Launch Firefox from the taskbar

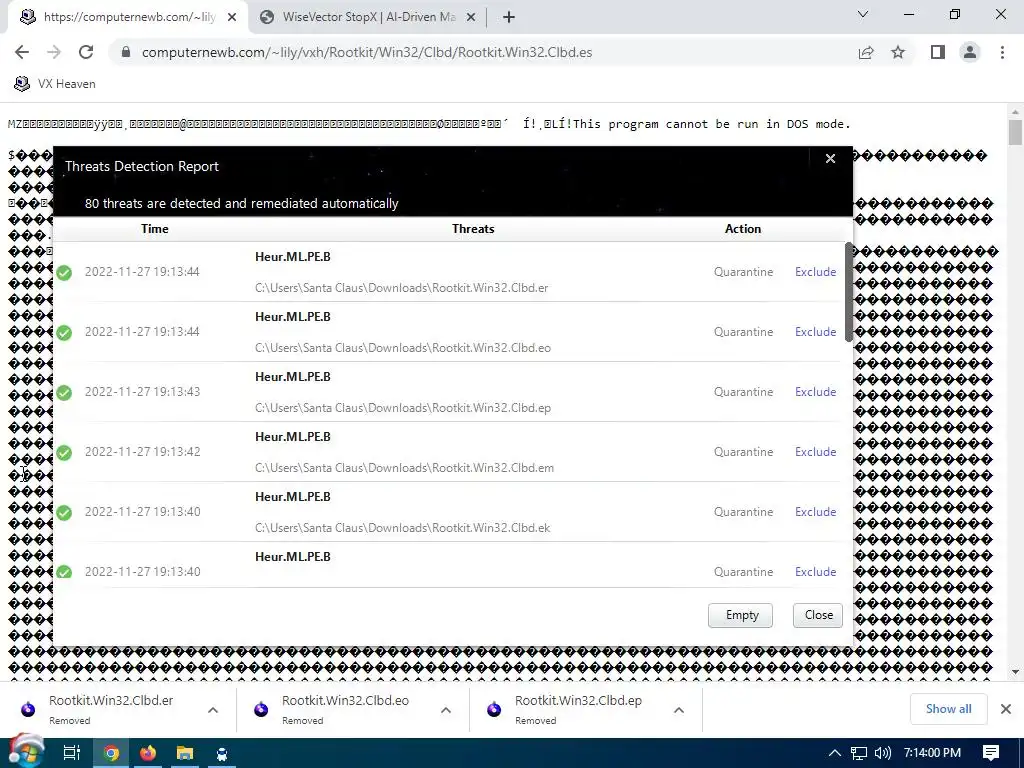point(148,754)
